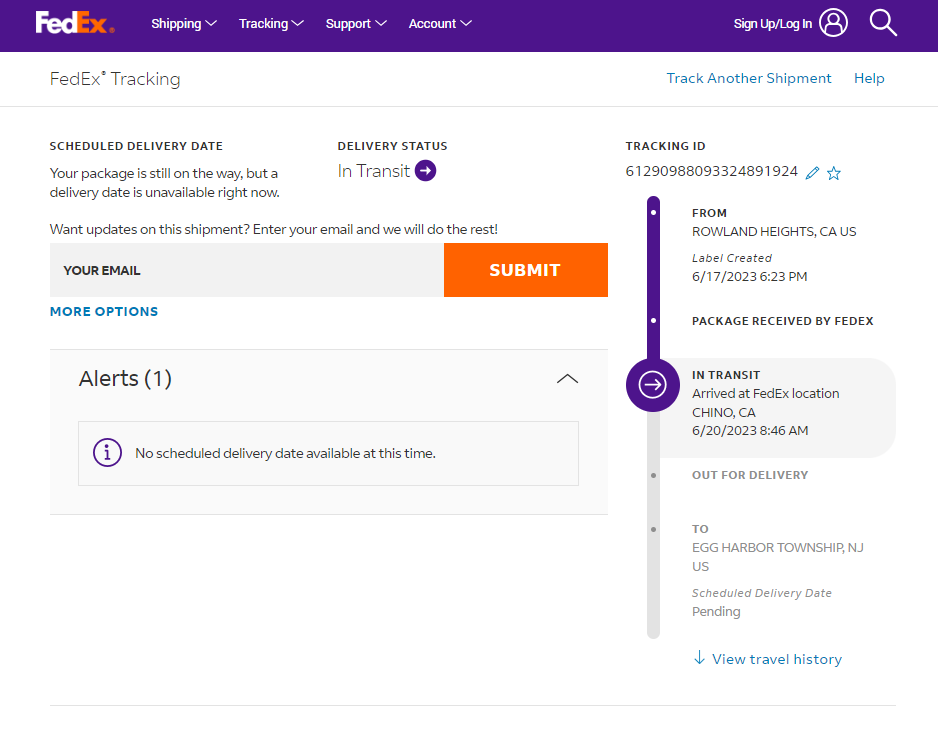Image resolution: width=938 pixels, height=735 pixels.
Task: Collapse the Alerts section chevron
Action: [x=567, y=379]
